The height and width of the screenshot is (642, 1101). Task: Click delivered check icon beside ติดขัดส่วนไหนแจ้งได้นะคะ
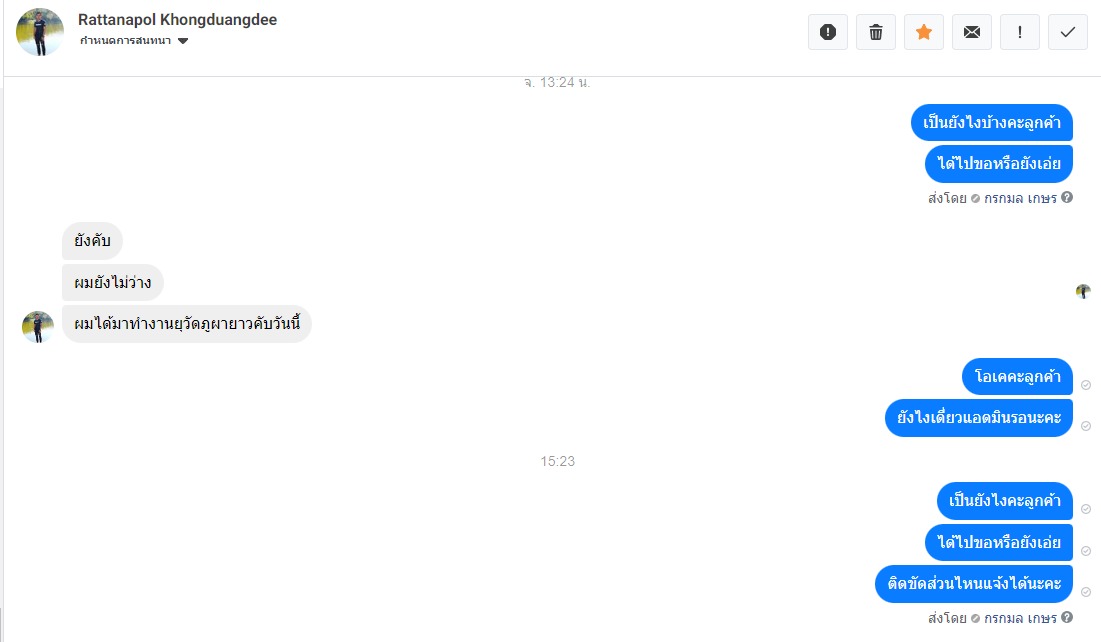[x=1086, y=592]
